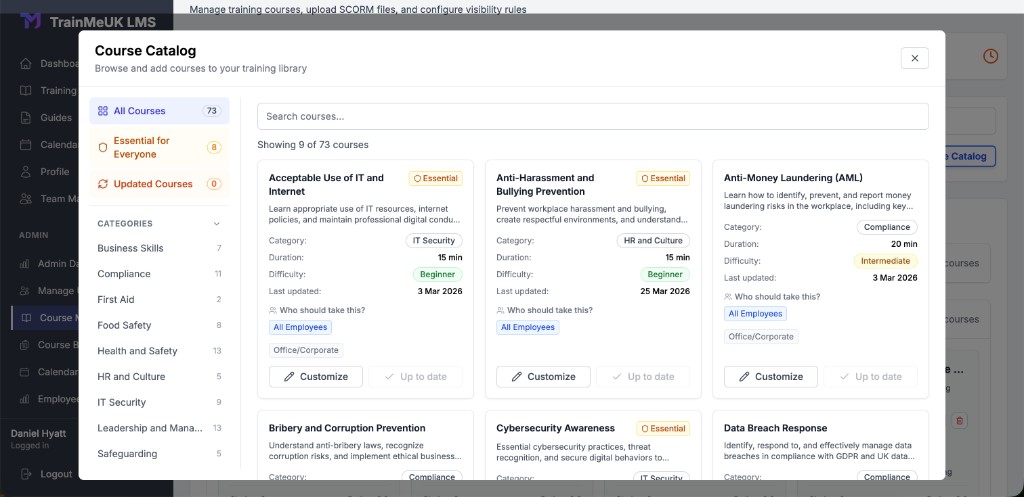
Task: Filter by Leadership and Management category
Action: click(159, 428)
